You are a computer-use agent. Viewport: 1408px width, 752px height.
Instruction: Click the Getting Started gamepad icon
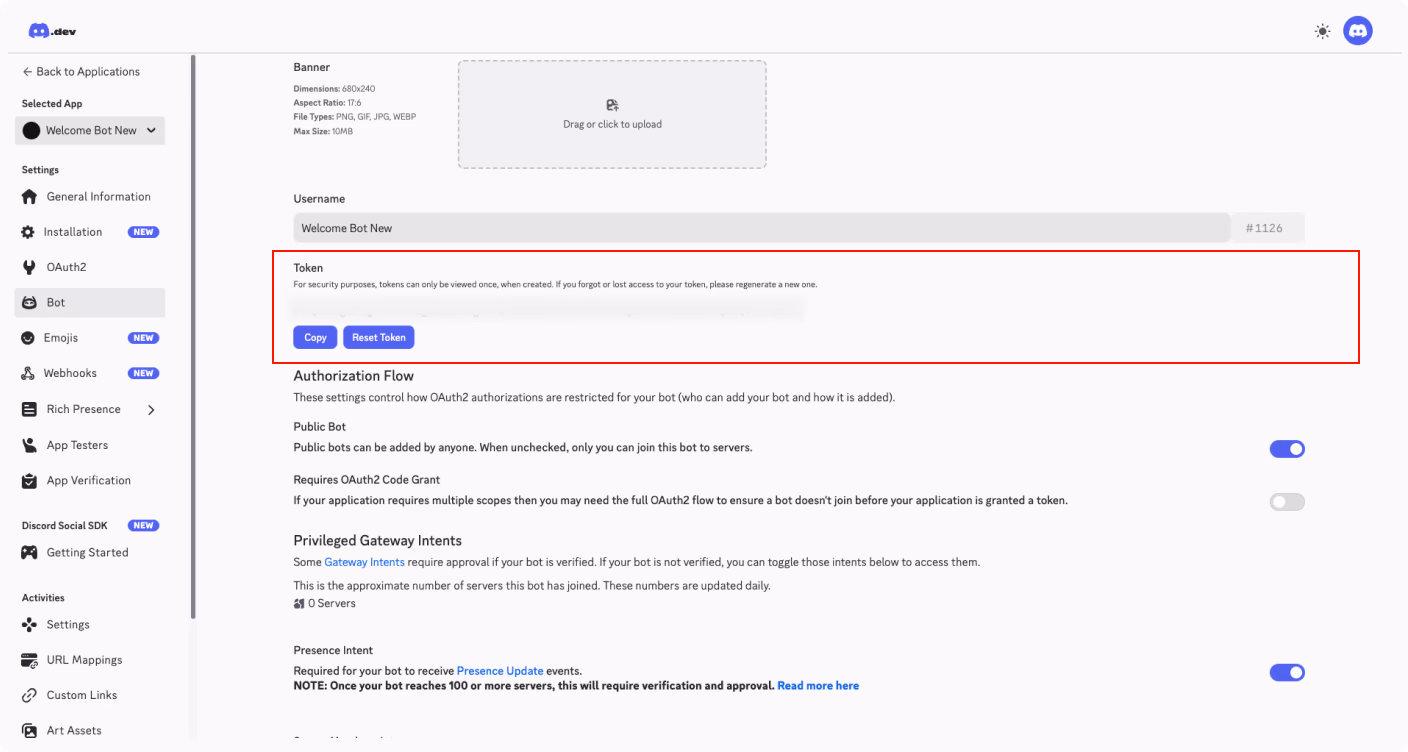pyautogui.click(x=29, y=552)
